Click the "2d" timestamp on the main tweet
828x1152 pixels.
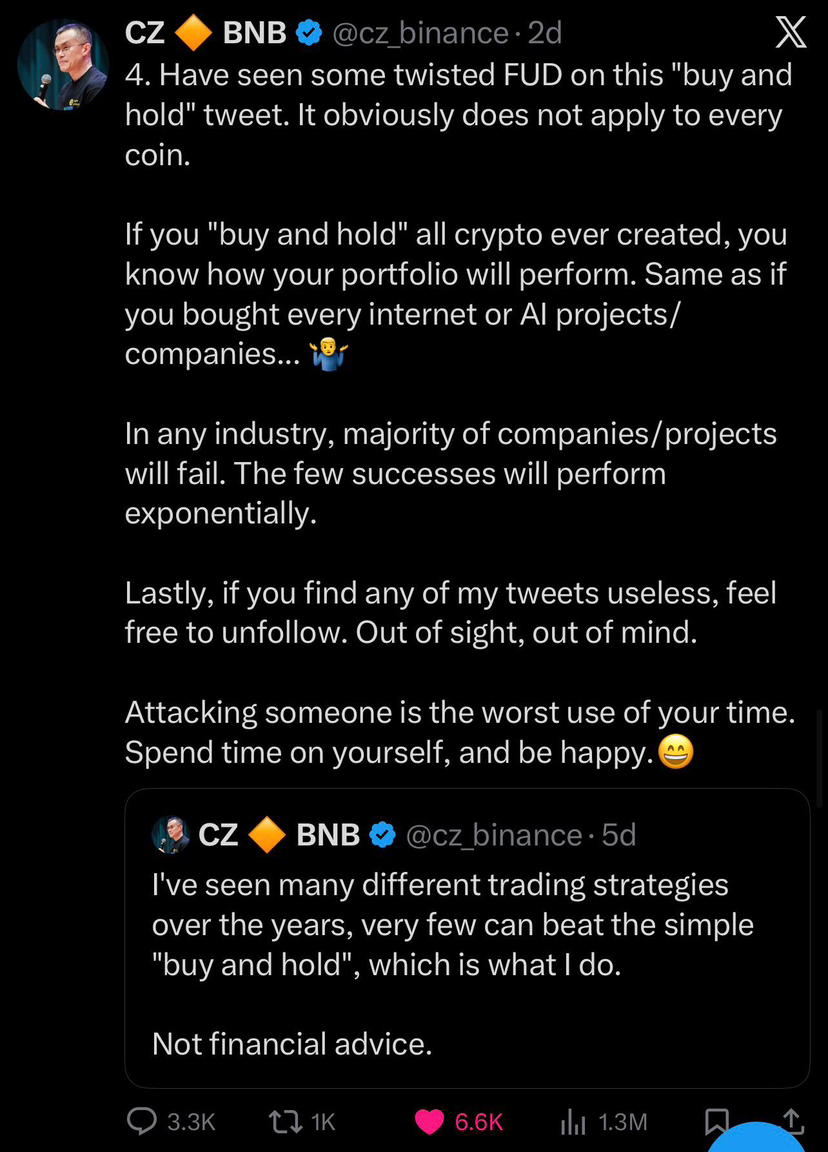[545, 34]
